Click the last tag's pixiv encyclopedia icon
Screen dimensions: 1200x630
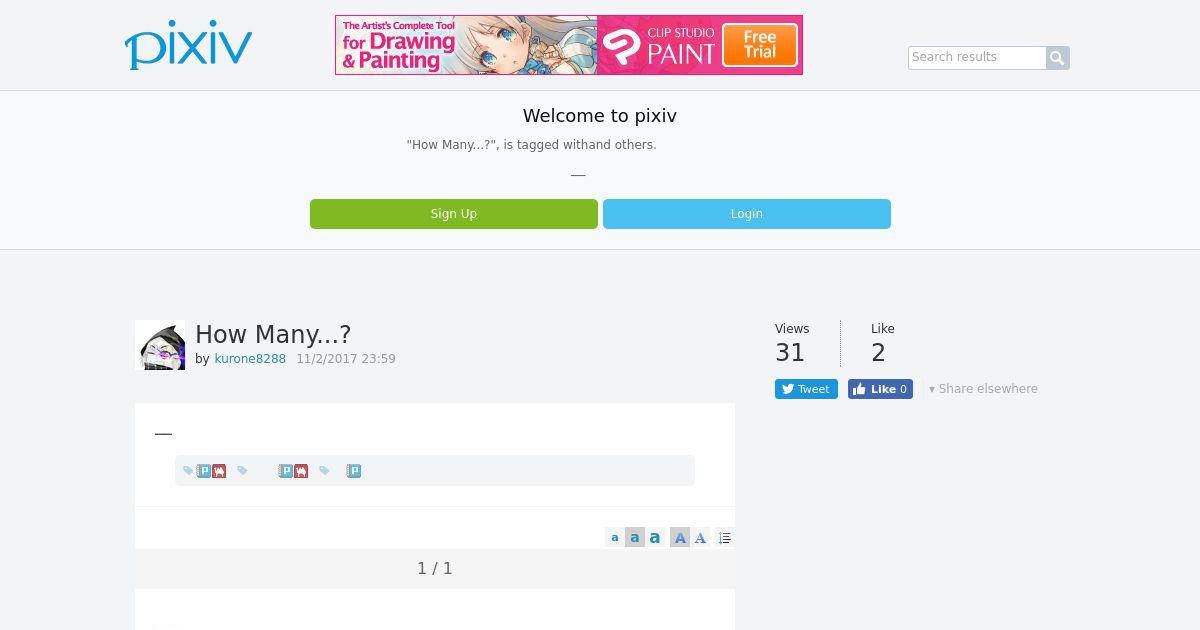coord(354,471)
